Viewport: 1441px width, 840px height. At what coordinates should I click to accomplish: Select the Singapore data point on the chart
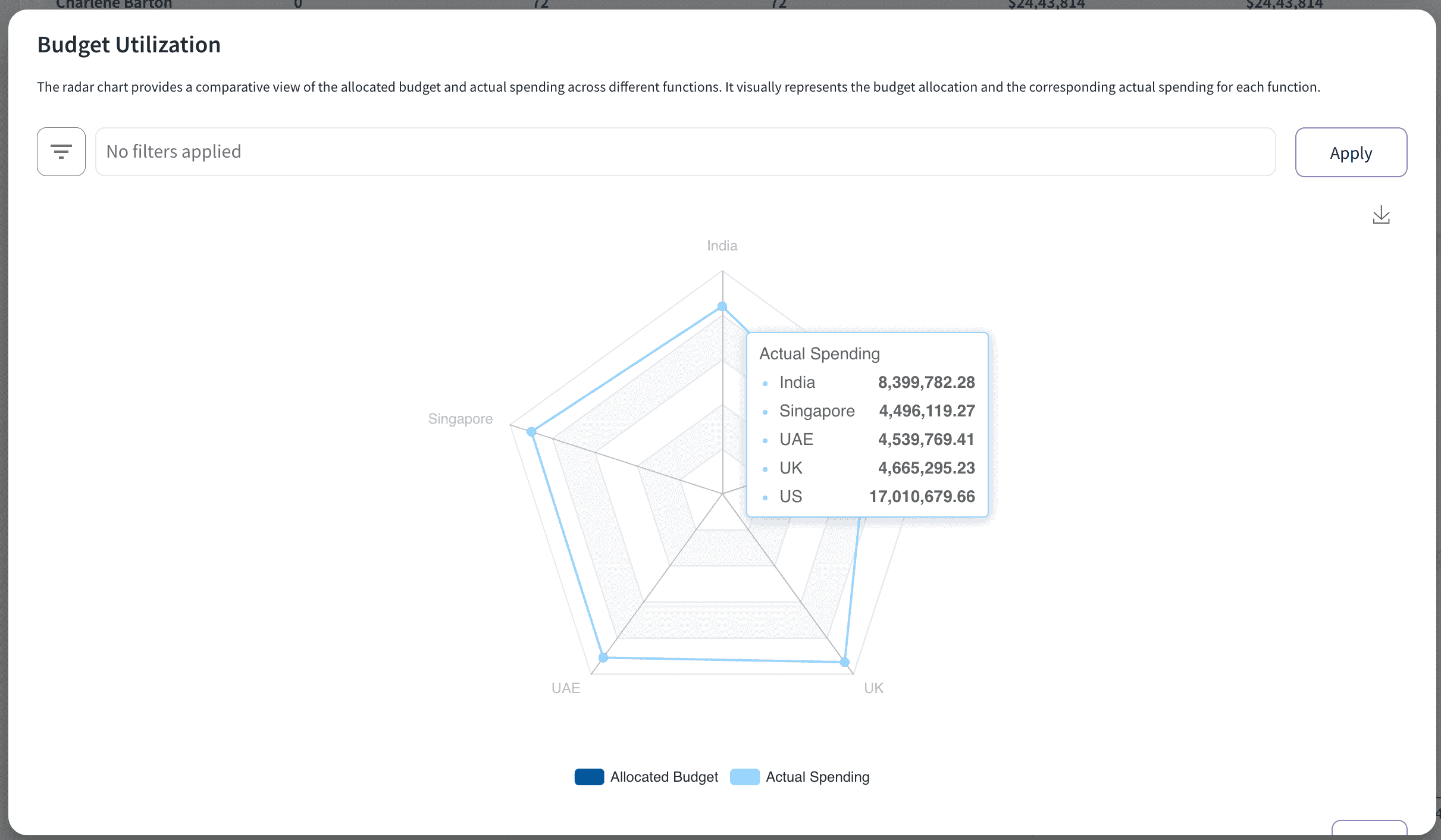(x=530, y=430)
